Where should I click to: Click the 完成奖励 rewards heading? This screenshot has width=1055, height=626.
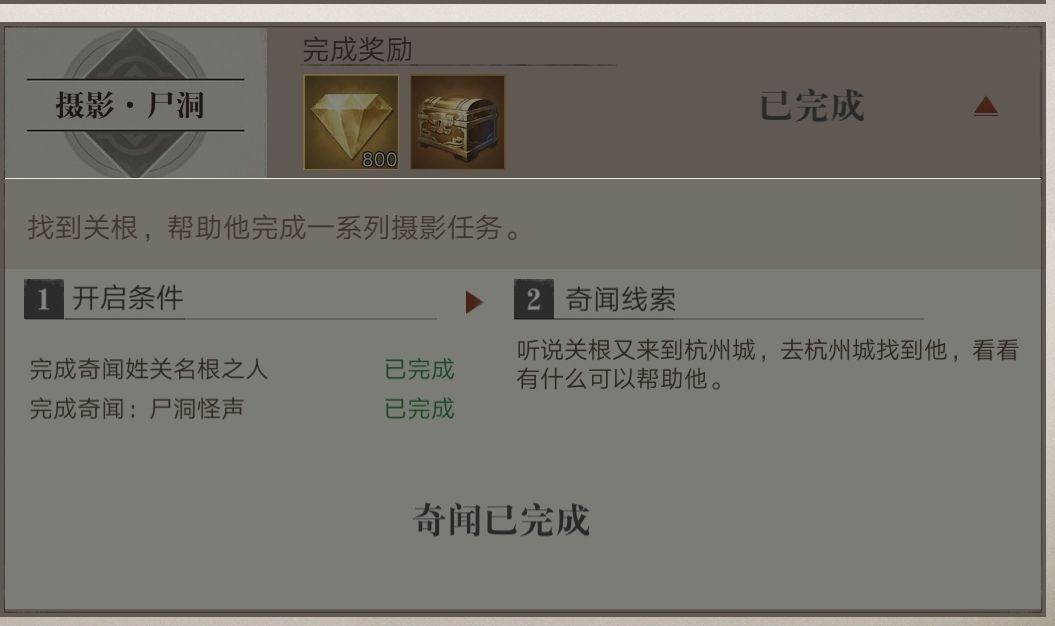(357, 49)
